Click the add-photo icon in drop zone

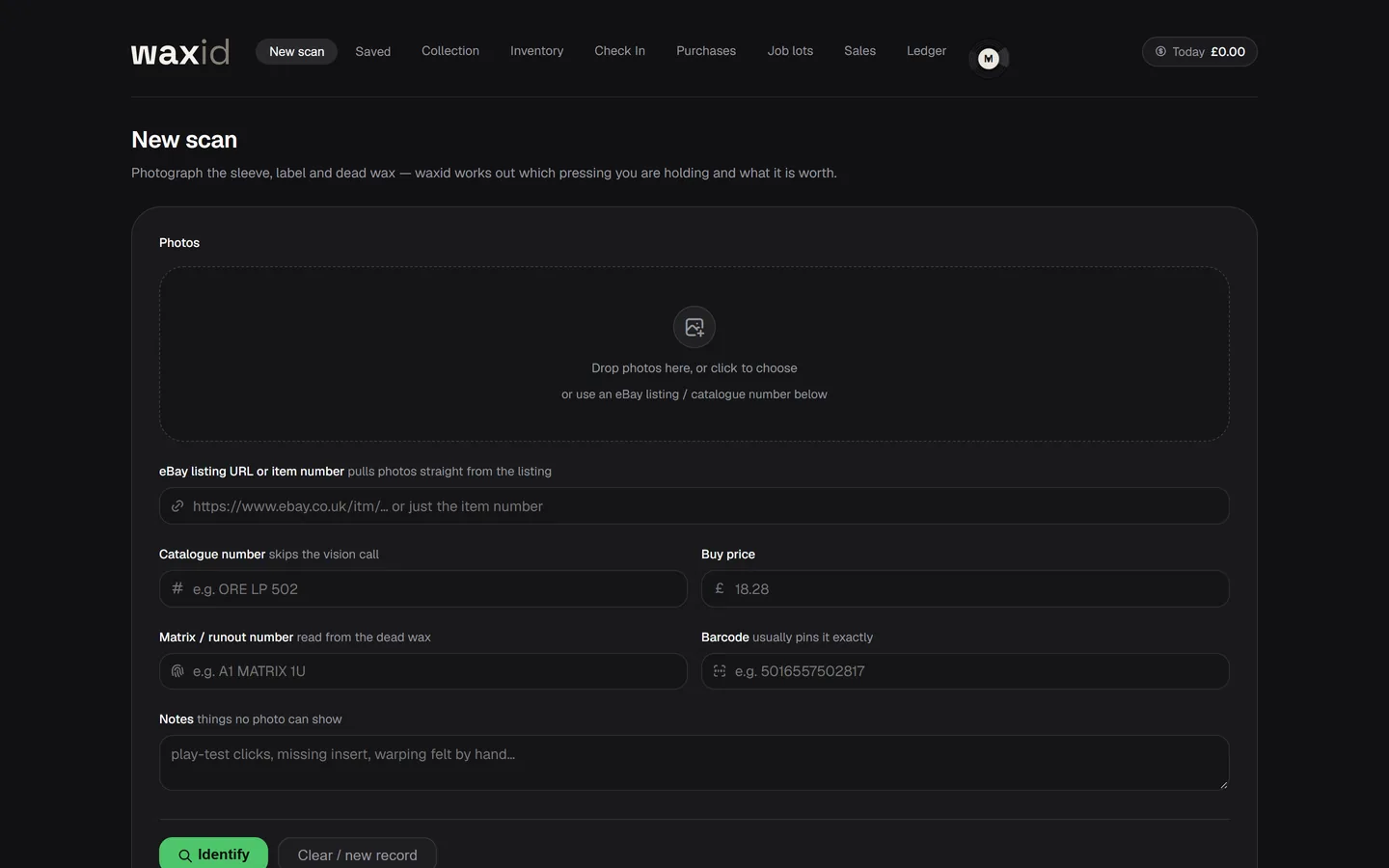[694, 327]
